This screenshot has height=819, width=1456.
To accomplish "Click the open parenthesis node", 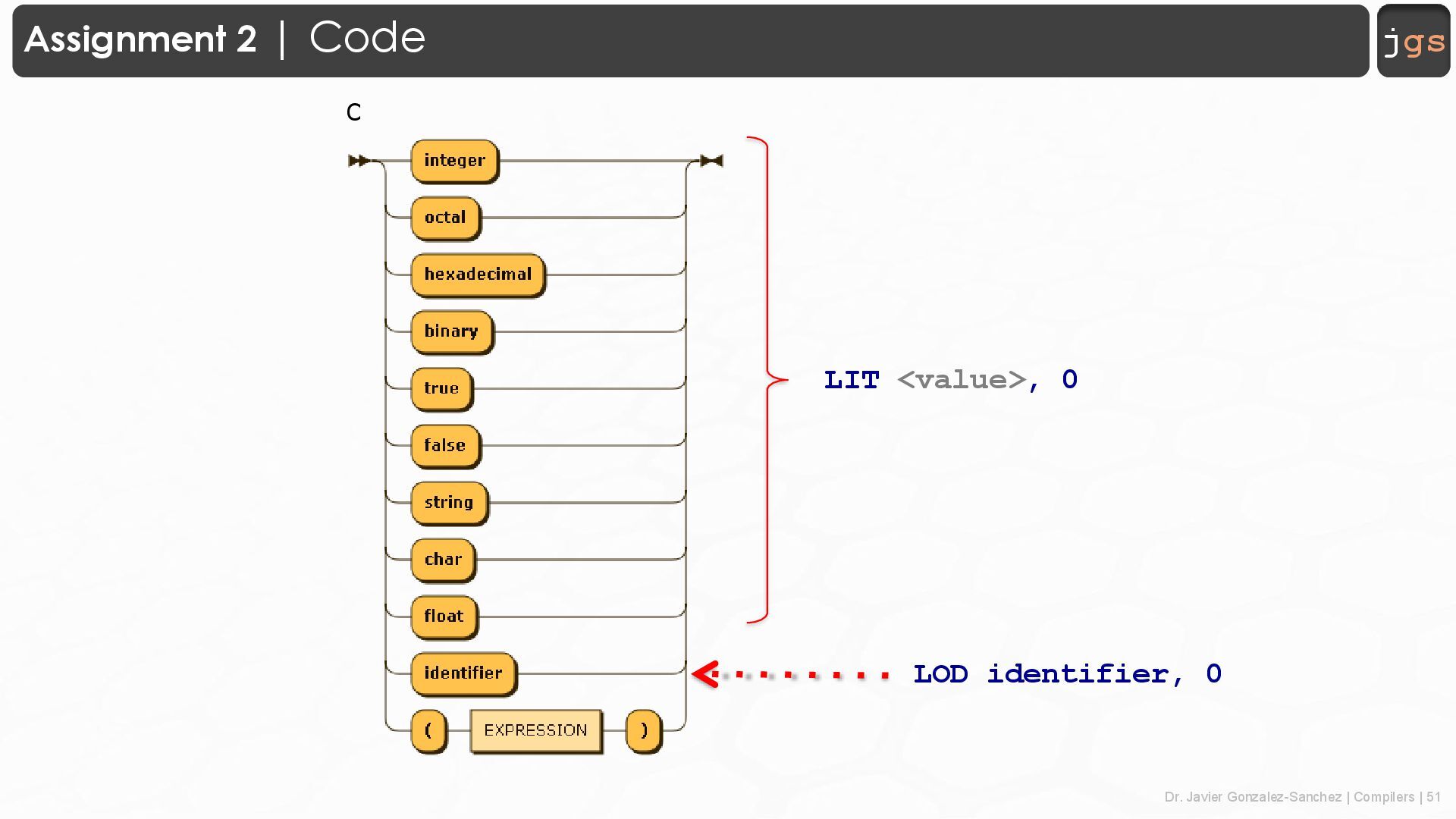I will [428, 730].
